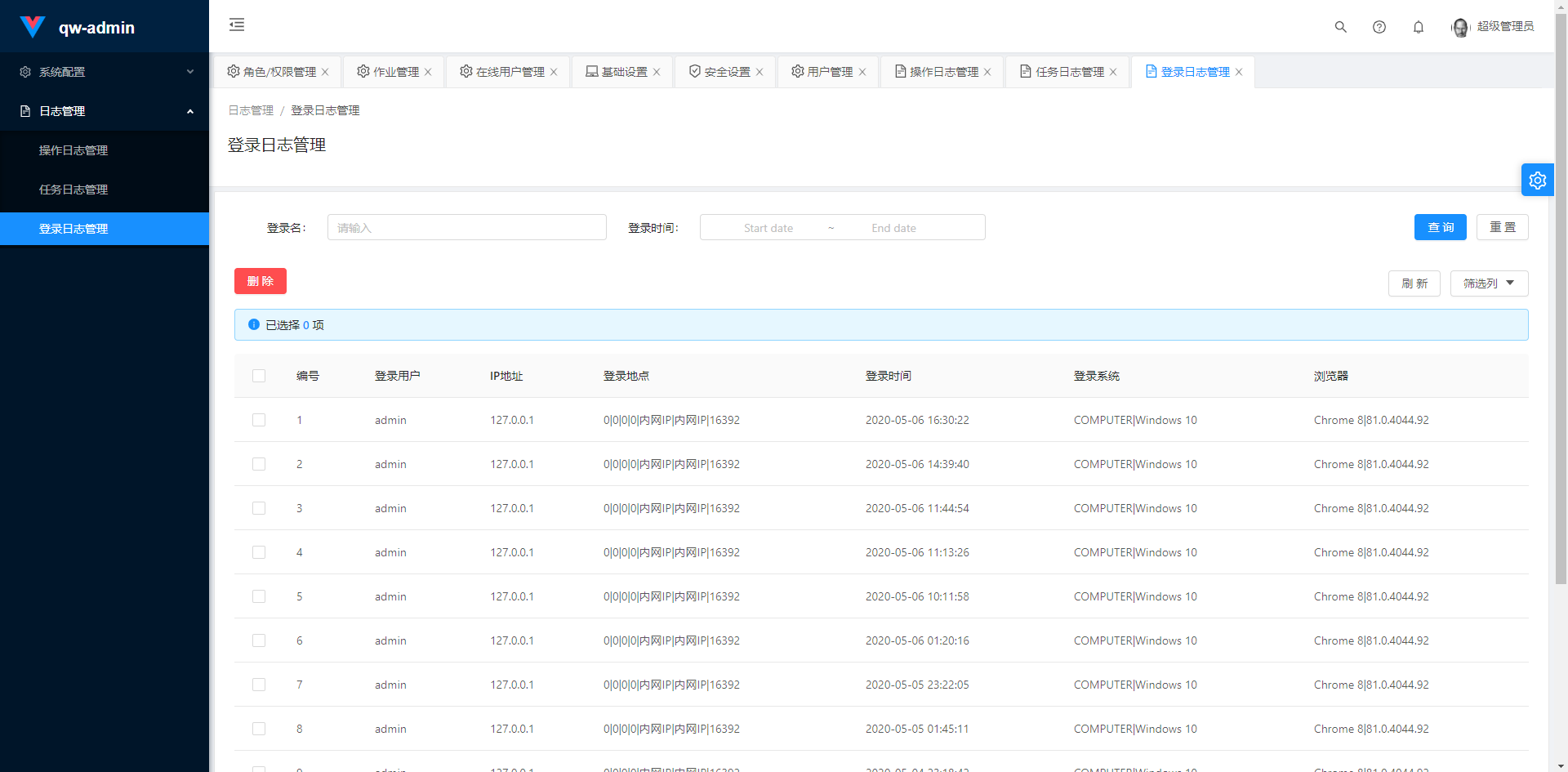
Task: Close the 登录日志管理 tab
Action: (x=1239, y=72)
